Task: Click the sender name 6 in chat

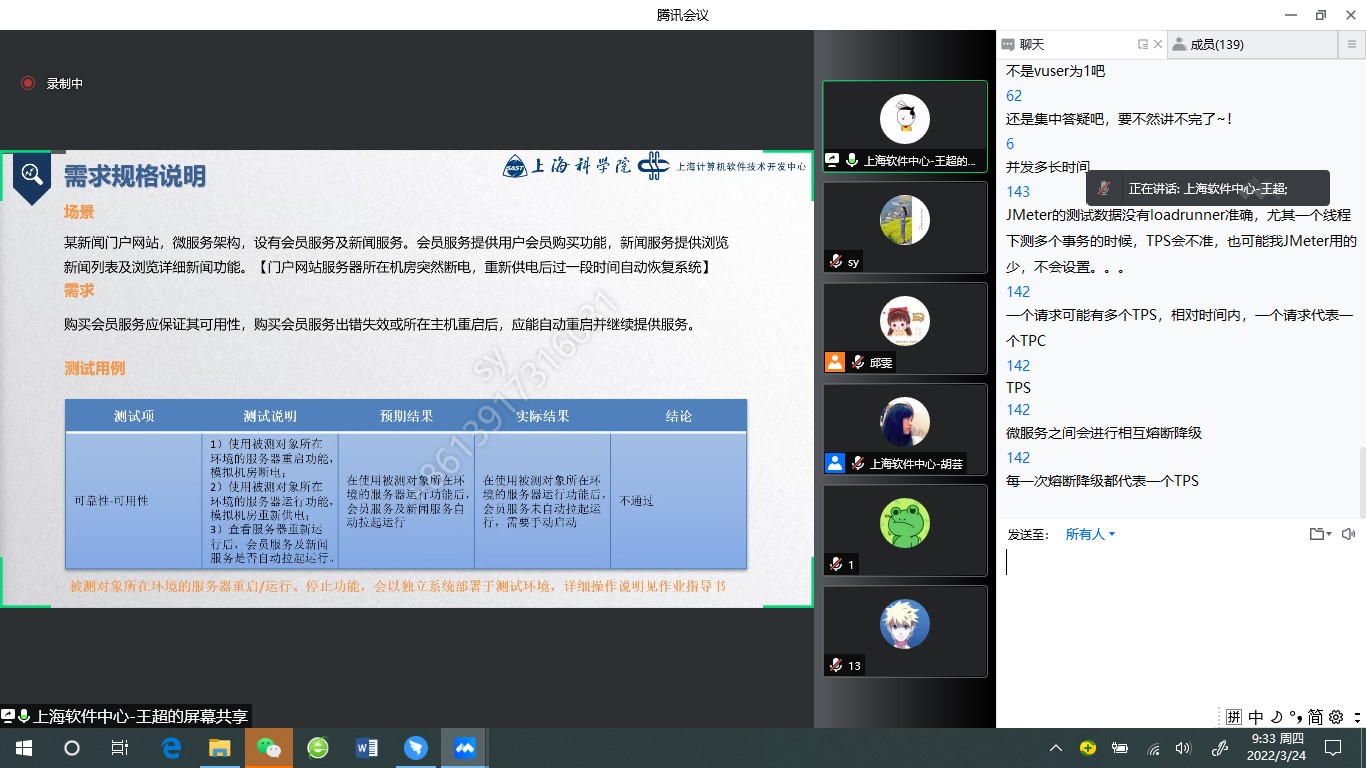Action: [x=1010, y=143]
